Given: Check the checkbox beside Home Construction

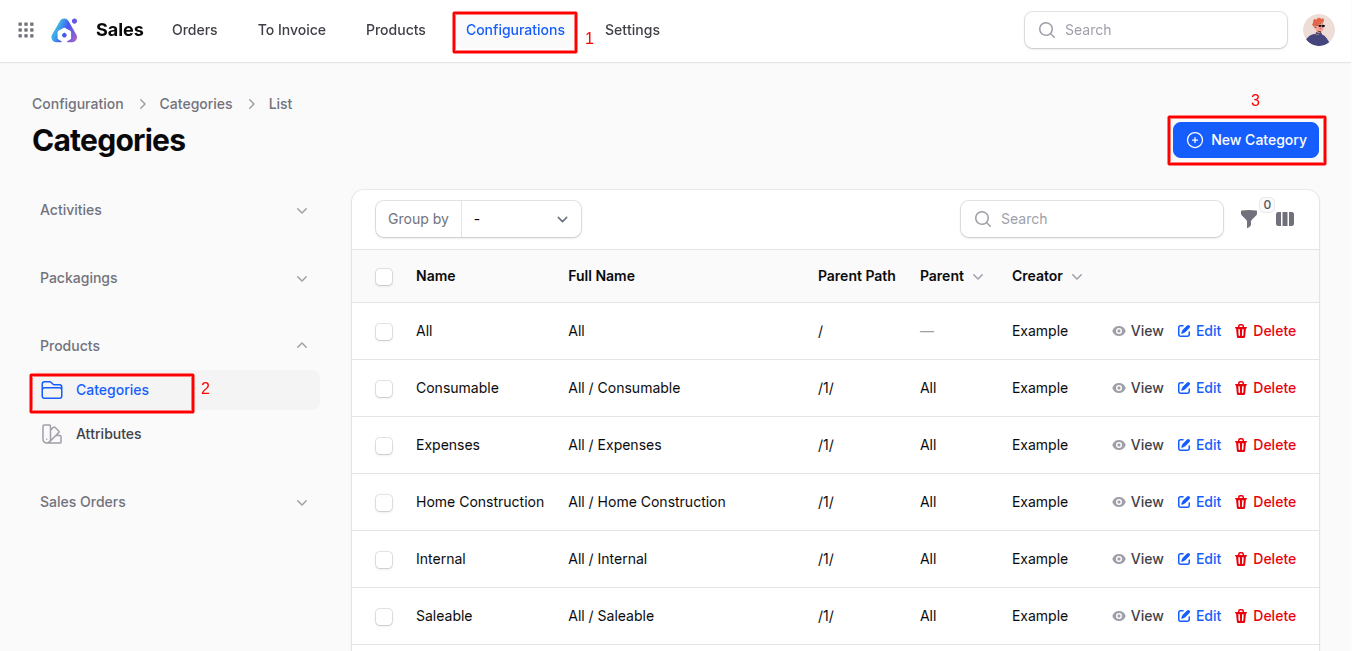Looking at the screenshot, I should [x=384, y=502].
